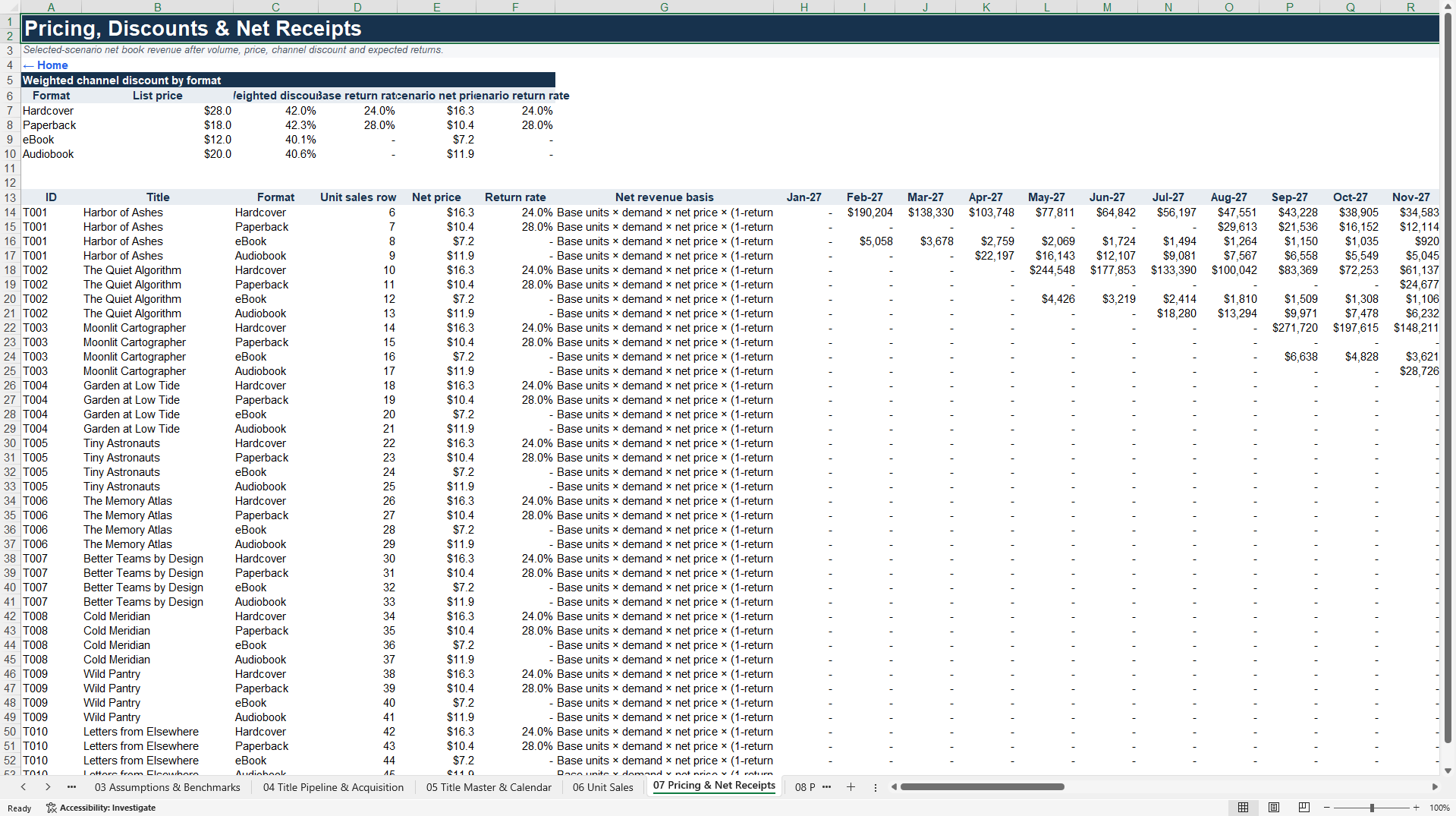Viewport: 1456px width, 816px height.
Task: Select column B header
Action: [x=157, y=7]
